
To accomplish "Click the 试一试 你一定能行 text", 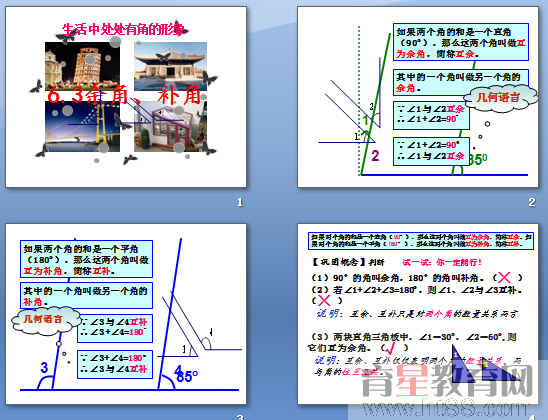I will (442, 262).
